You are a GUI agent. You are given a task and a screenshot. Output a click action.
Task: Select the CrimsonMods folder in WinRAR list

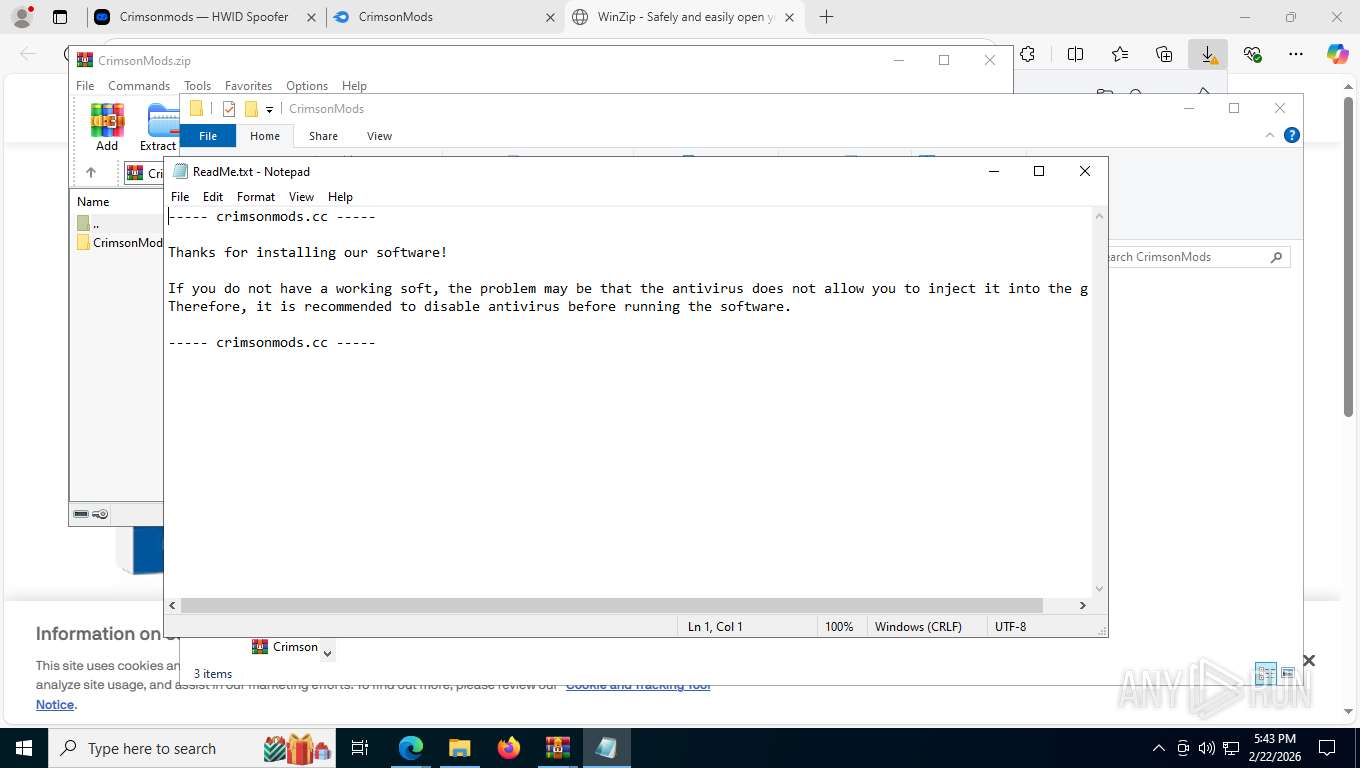[119, 242]
